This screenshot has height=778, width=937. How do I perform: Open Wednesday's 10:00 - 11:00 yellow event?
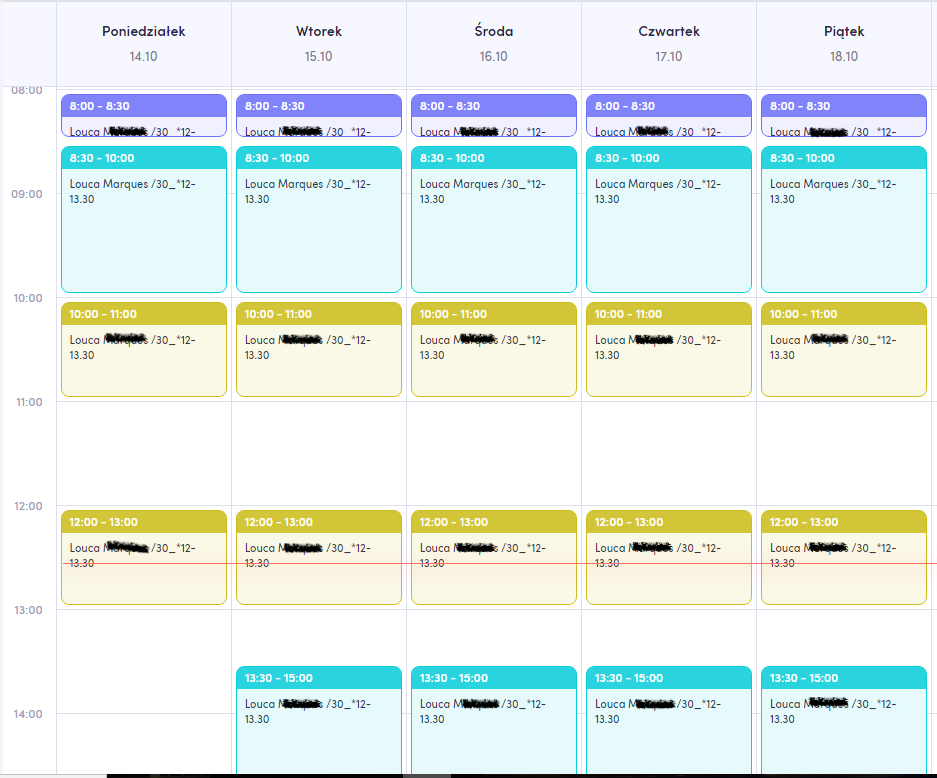494,349
